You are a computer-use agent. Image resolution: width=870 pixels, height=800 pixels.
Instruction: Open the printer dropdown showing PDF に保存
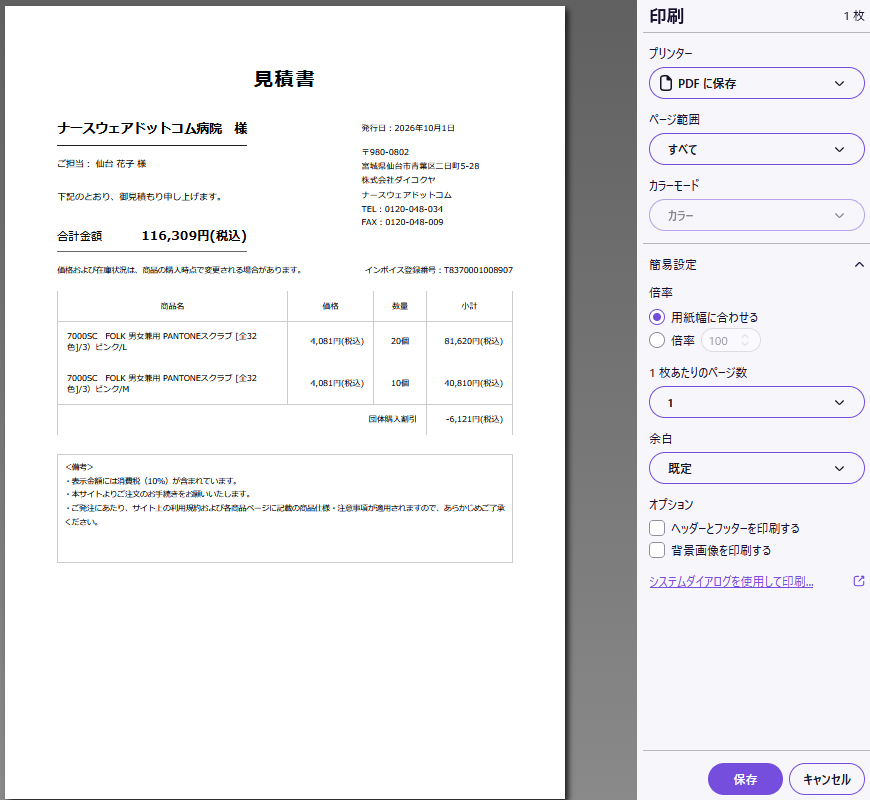click(x=756, y=83)
